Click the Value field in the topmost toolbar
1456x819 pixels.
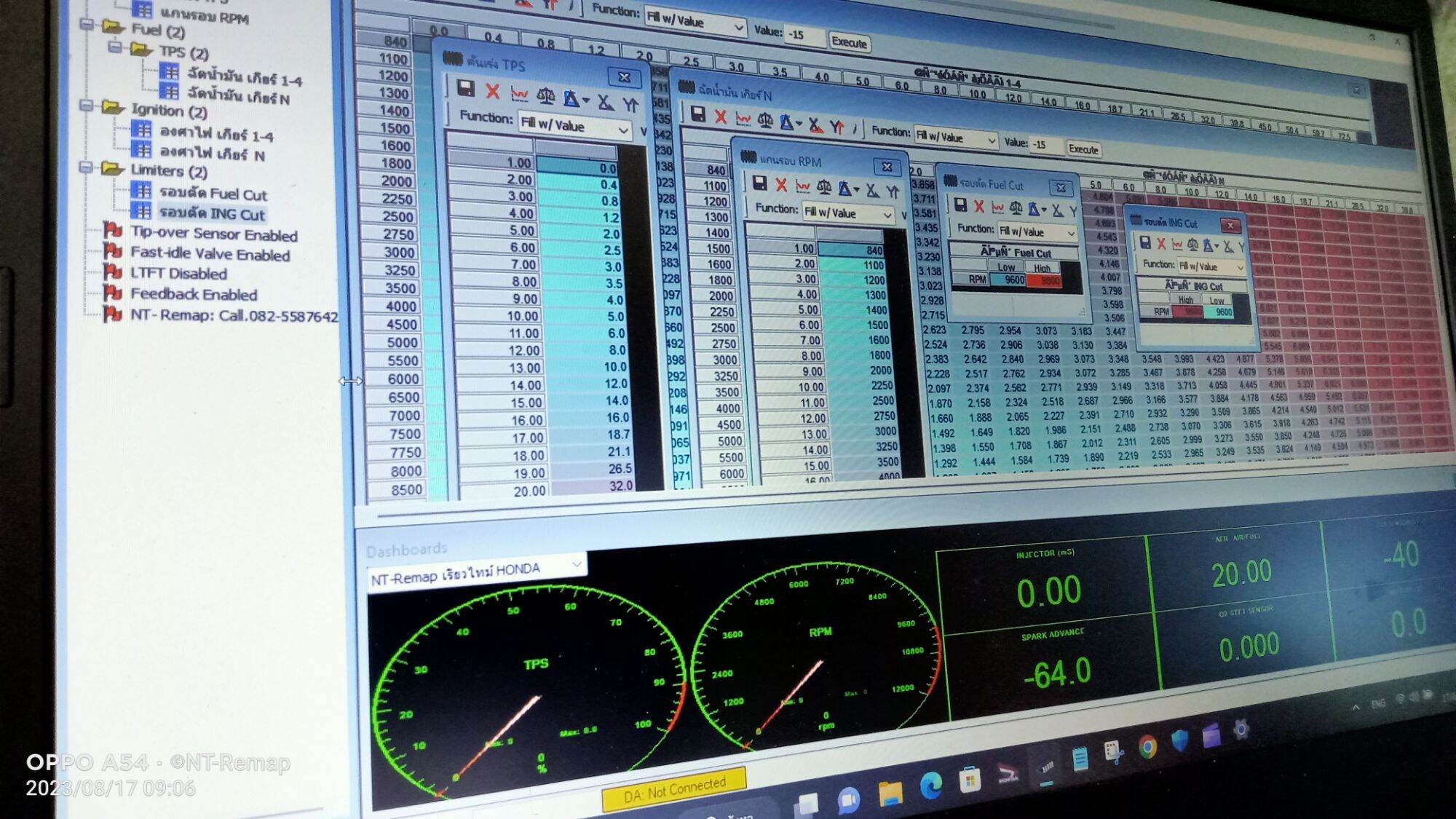tap(804, 34)
